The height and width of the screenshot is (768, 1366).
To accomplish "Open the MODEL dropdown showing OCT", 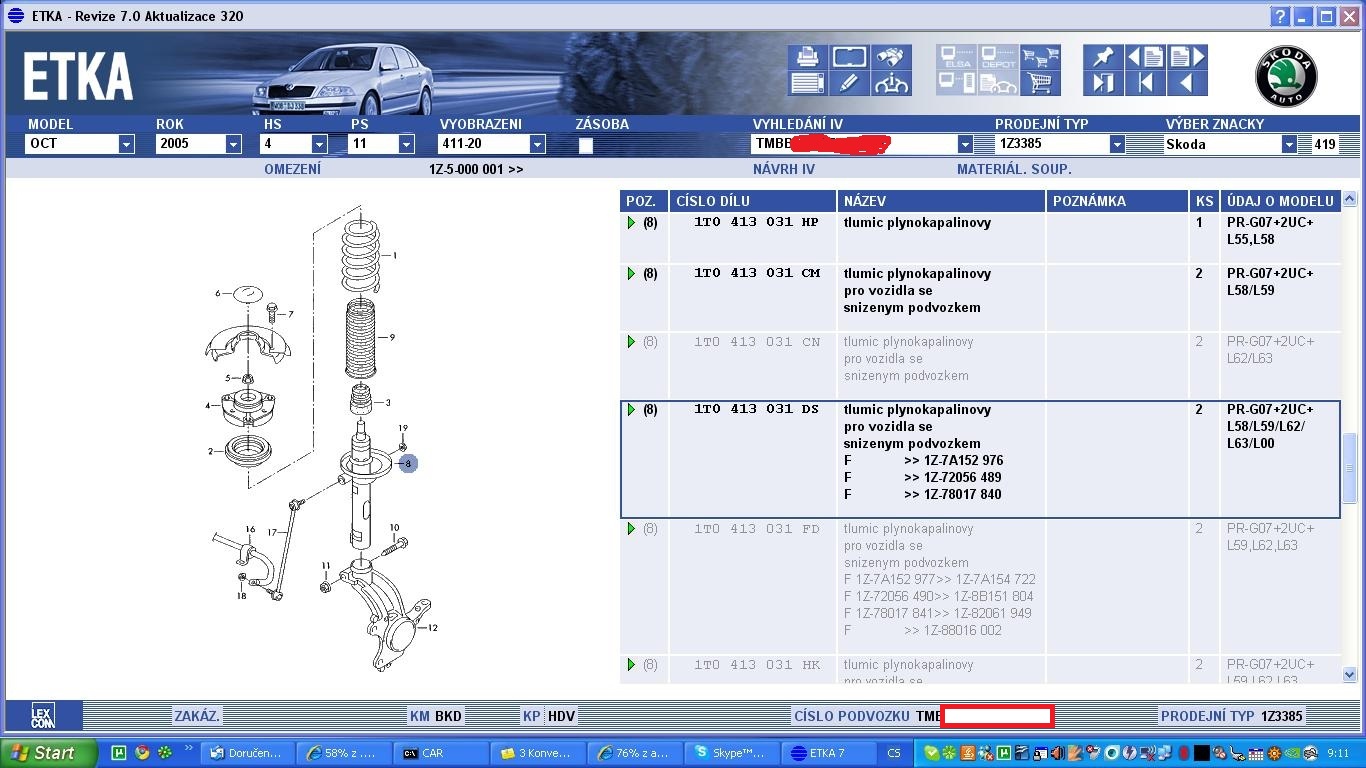I will (x=126, y=144).
